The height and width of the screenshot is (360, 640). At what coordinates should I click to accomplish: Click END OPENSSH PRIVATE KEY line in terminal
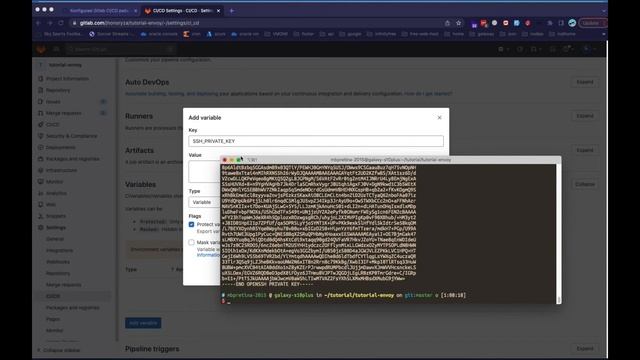coord(268,284)
